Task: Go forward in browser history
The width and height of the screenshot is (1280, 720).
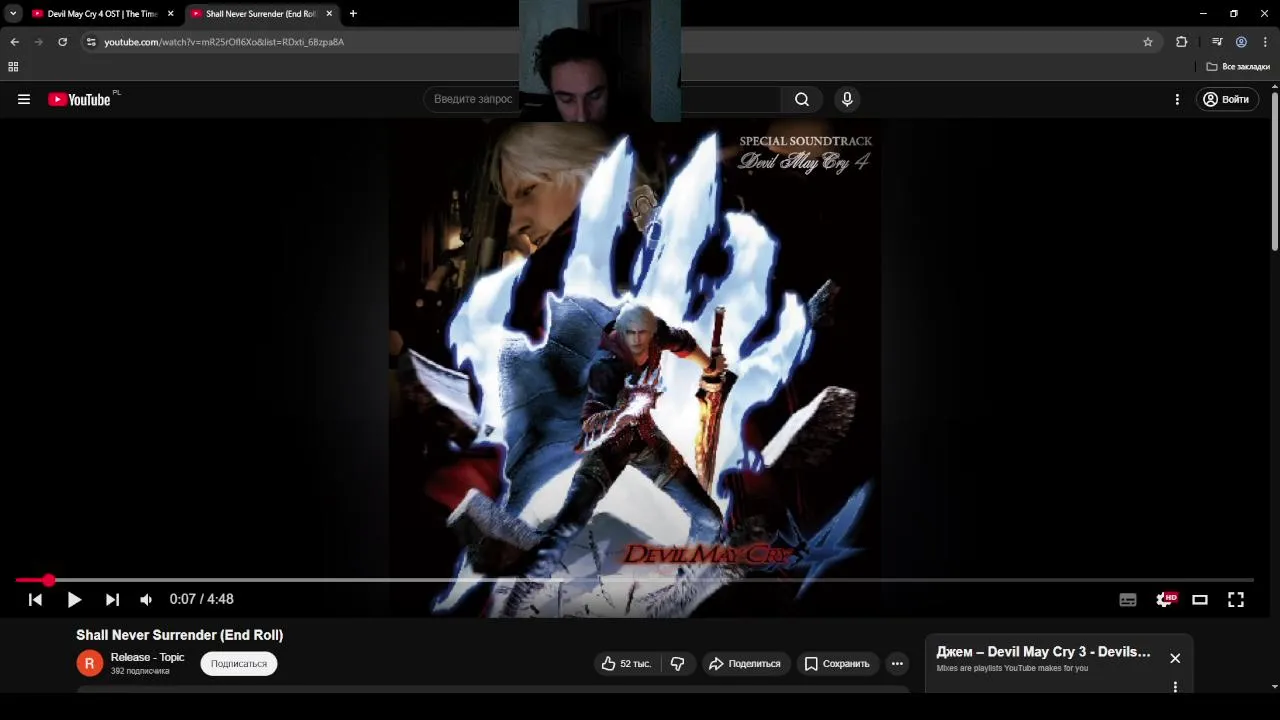Action: [38, 42]
